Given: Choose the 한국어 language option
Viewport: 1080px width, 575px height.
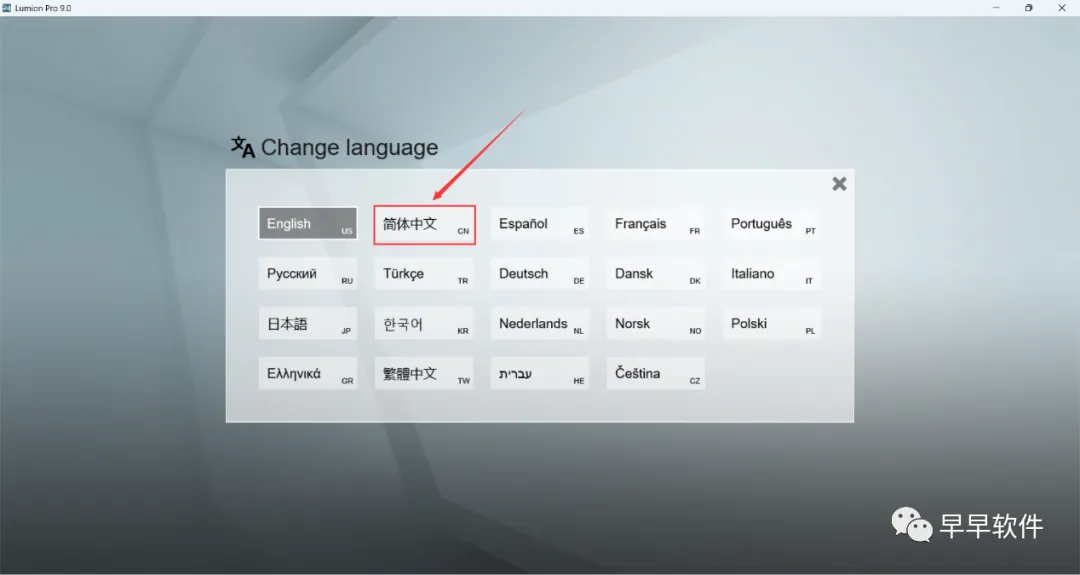Looking at the screenshot, I should (424, 324).
